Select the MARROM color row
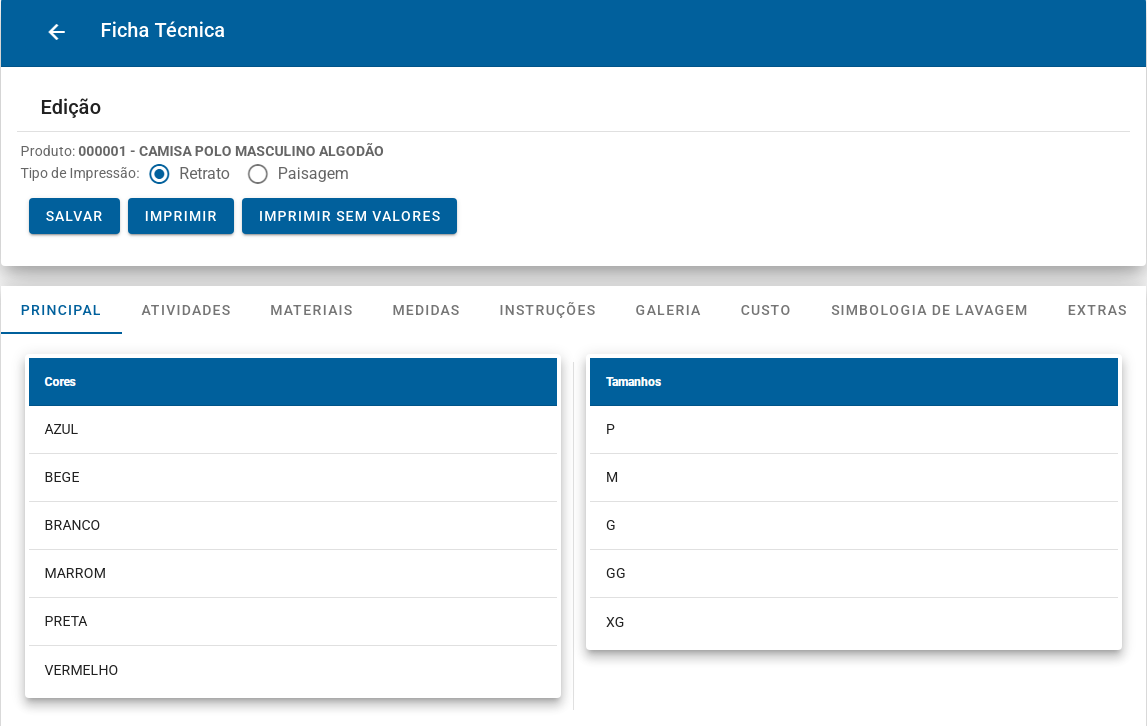The width and height of the screenshot is (1147, 726). click(293, 574)
